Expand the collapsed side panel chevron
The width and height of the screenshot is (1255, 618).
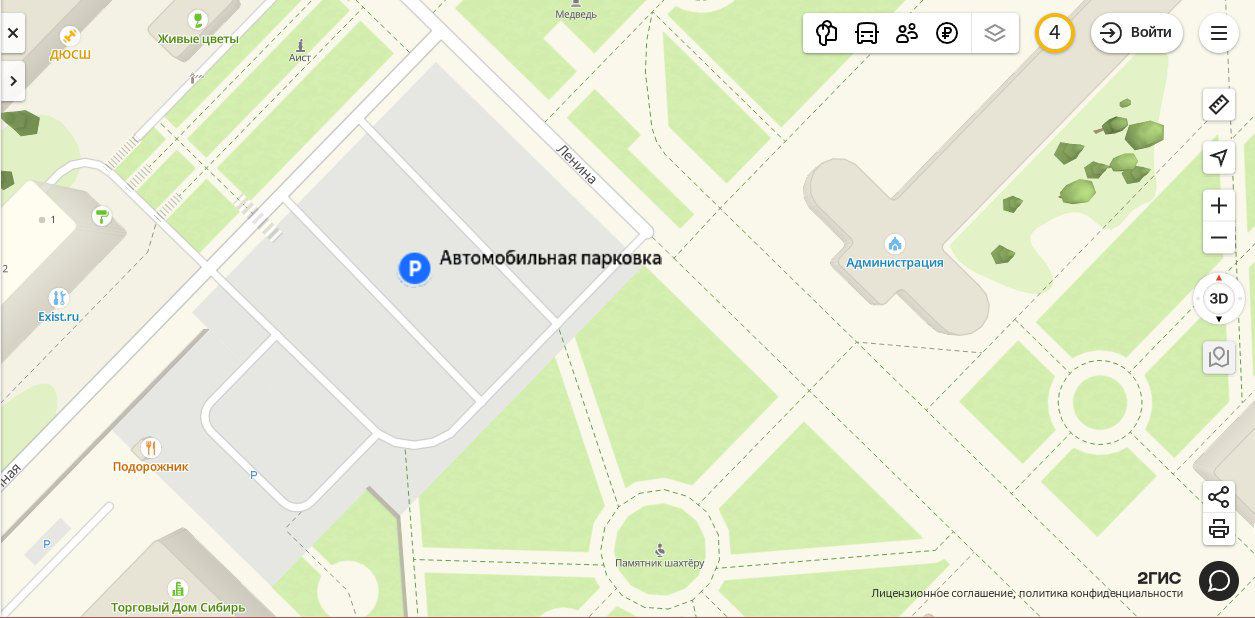click(x=12, y=81)
